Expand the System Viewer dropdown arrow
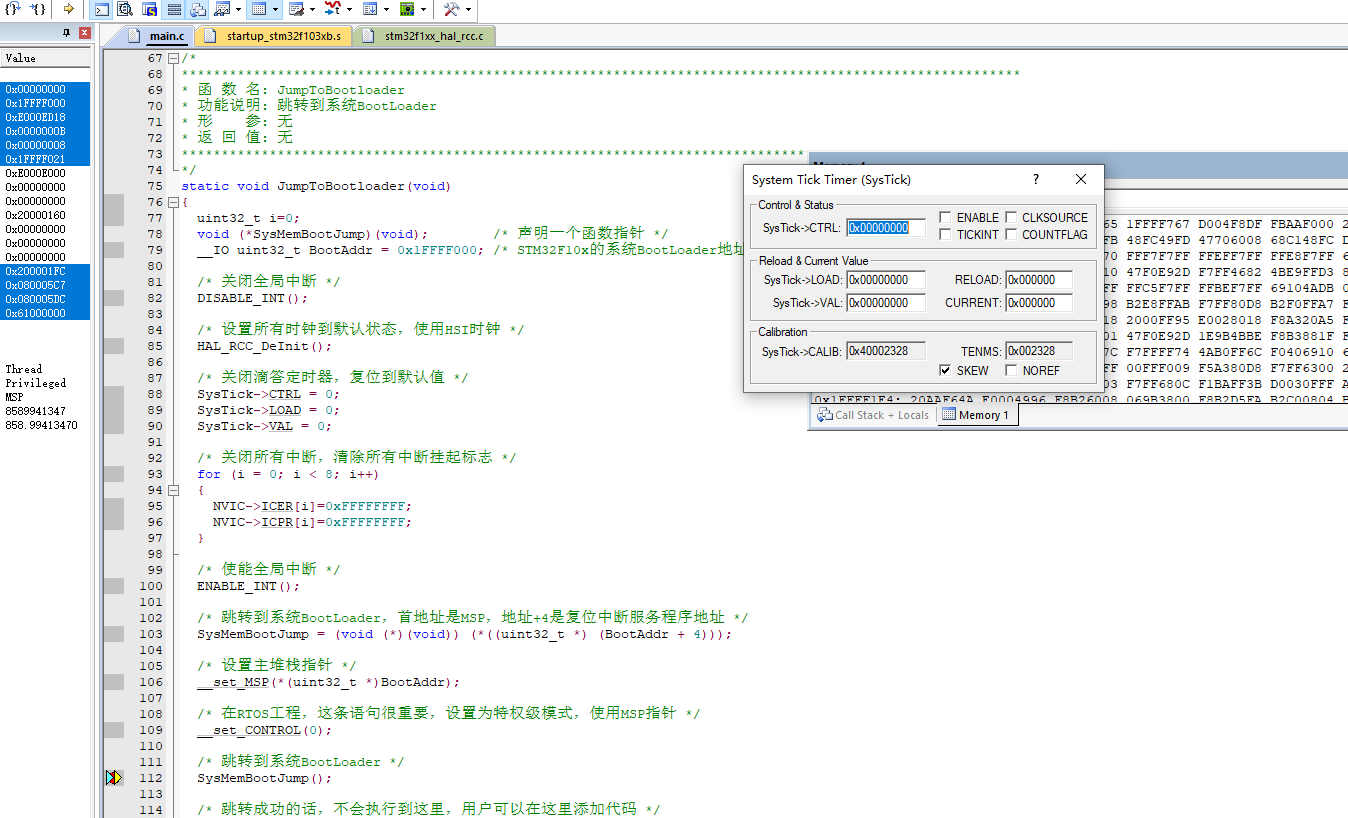 pyautogui.click(x=424, y=10)
